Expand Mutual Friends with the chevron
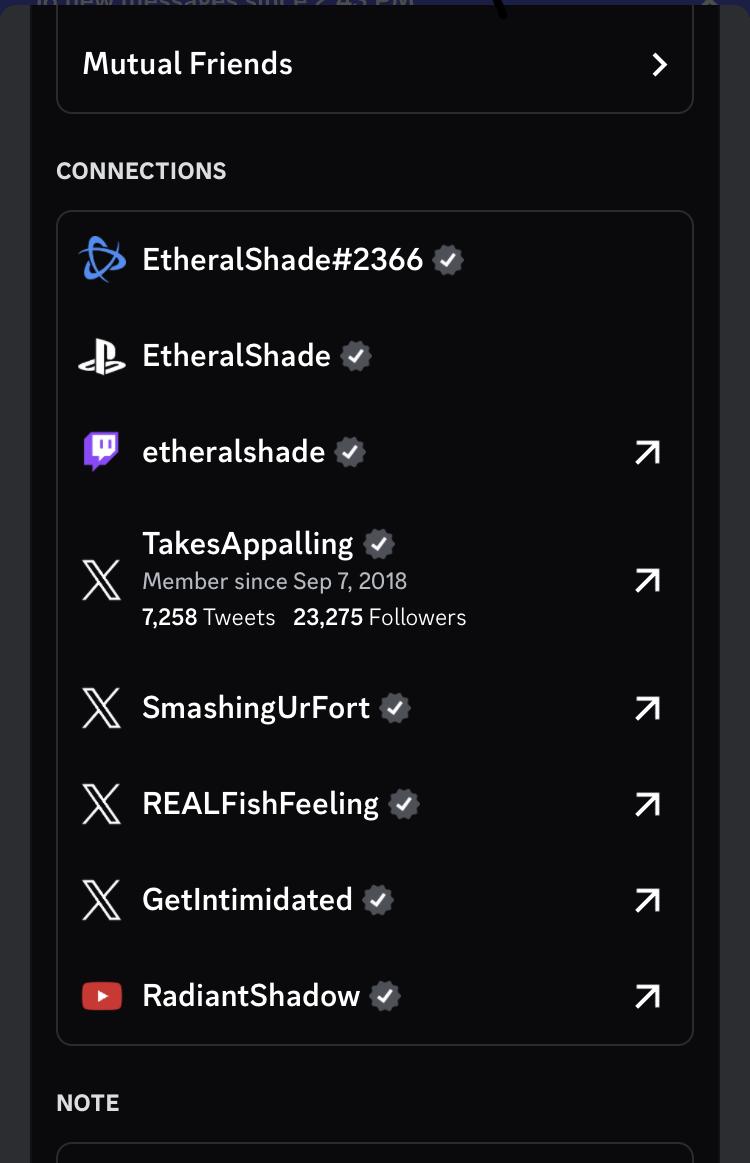Image resolution: width=750 pixels, height=1163 pixels. point(659,65)
